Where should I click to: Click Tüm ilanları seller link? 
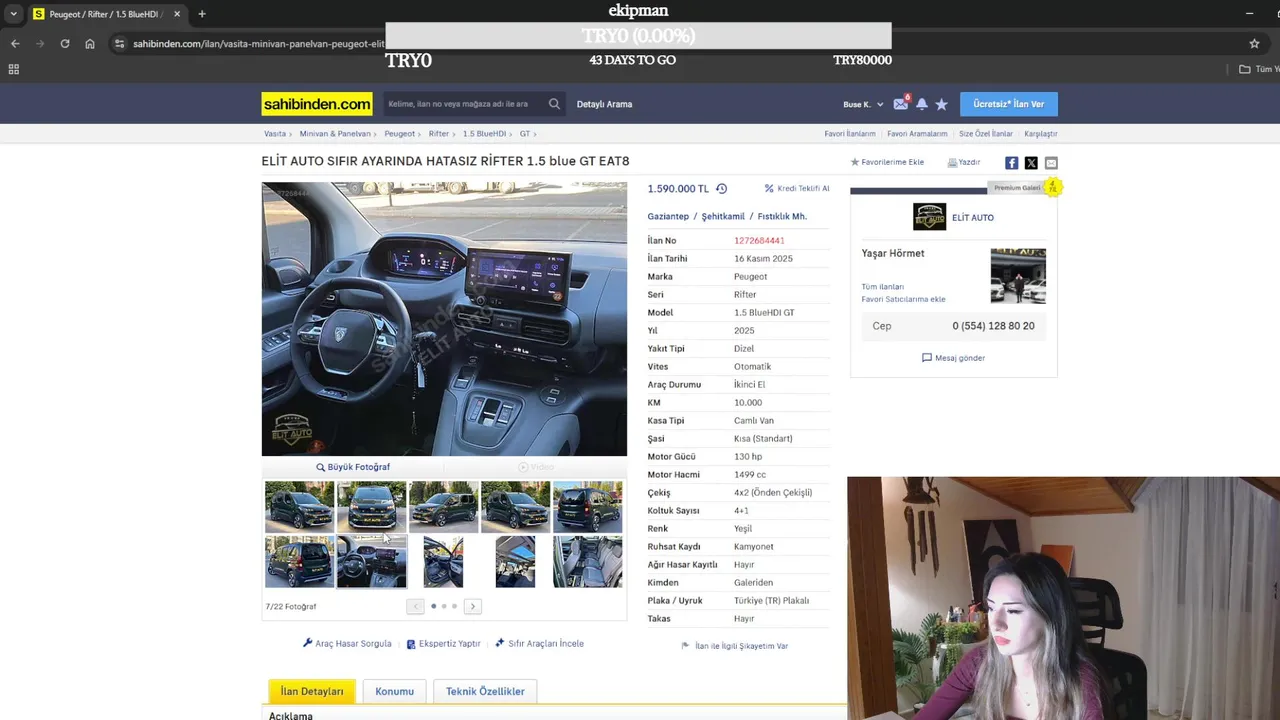(883, 287)
